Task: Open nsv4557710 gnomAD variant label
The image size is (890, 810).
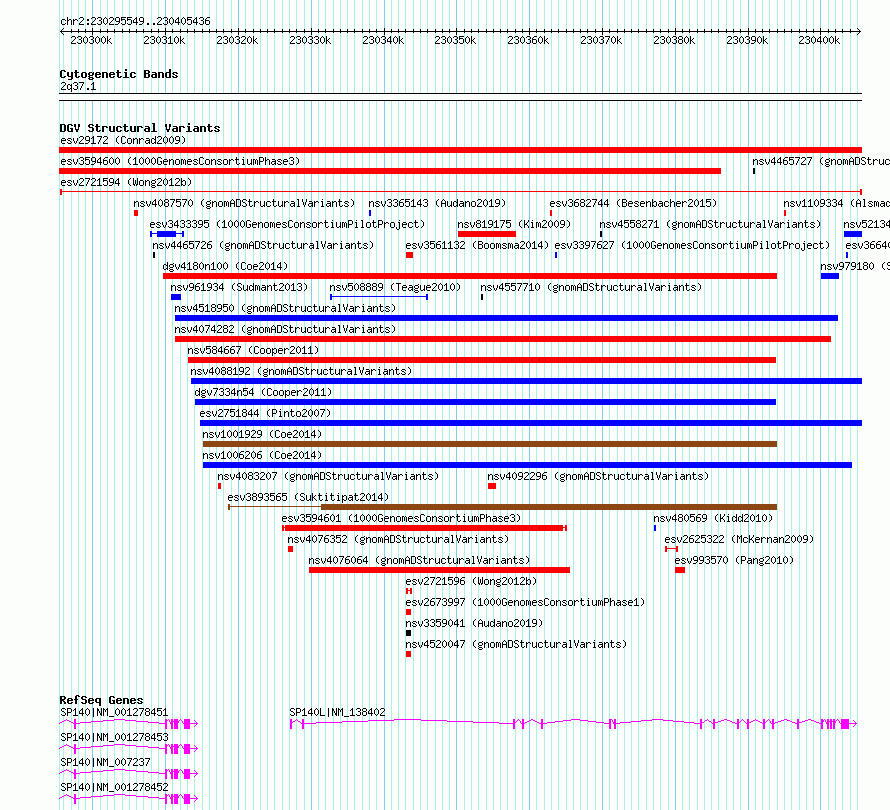Action: (591, 287)
